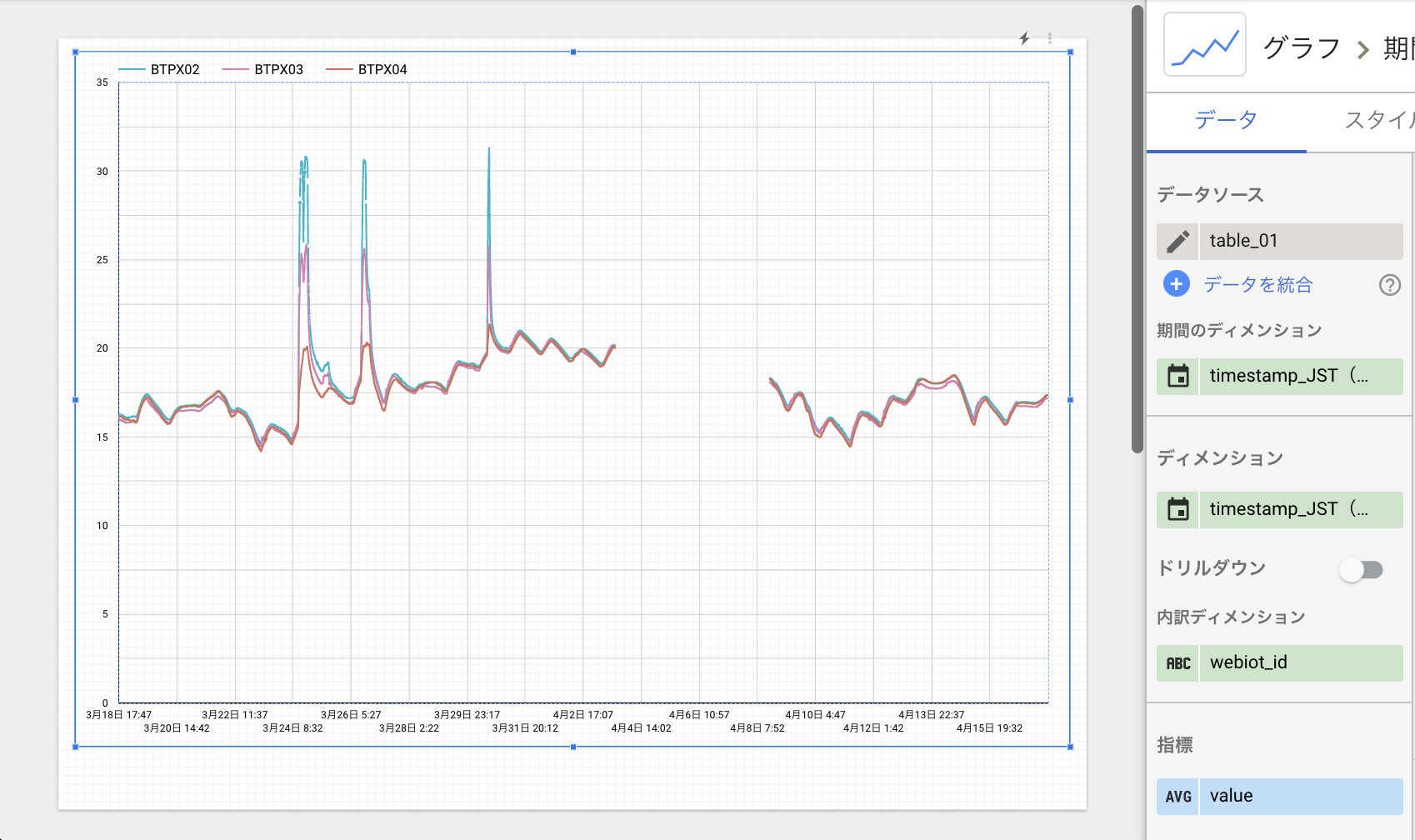The image size is (1415, 840).
Task: Toggle the ドリルダウン switch
Action: point(1361,570)
